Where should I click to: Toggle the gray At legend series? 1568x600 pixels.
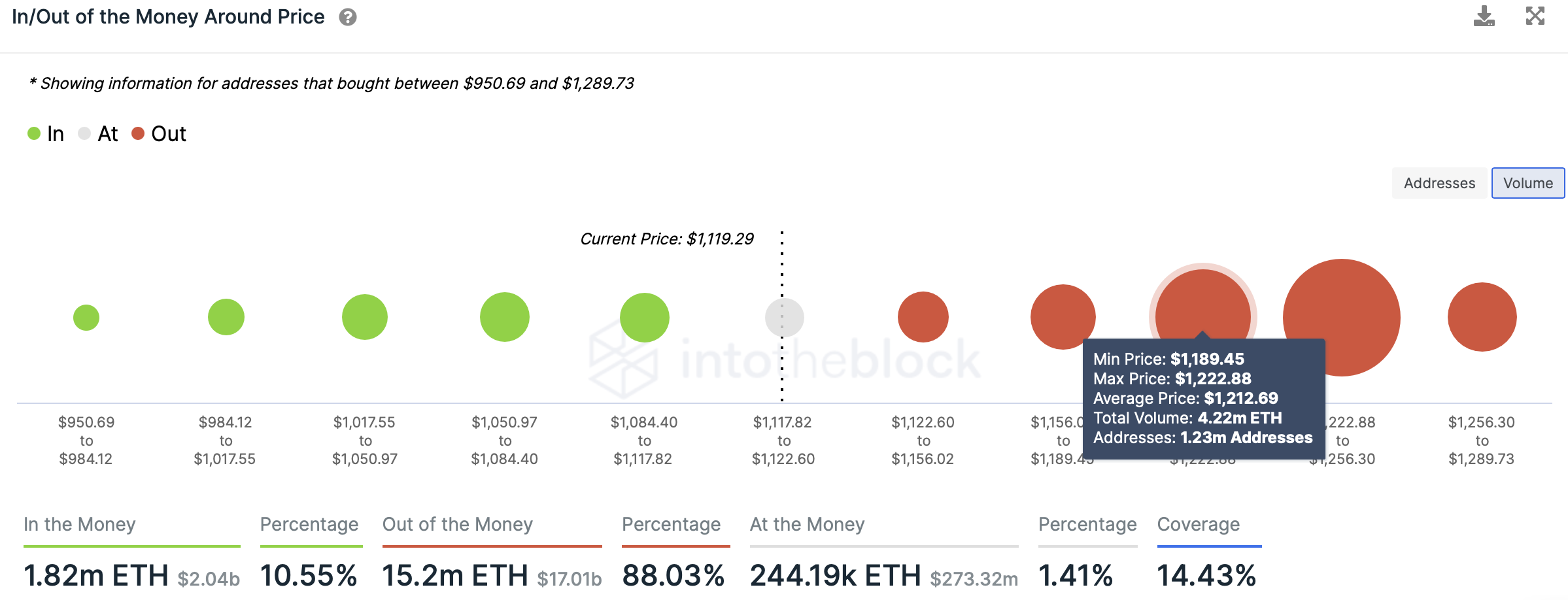tap(98, 134)
